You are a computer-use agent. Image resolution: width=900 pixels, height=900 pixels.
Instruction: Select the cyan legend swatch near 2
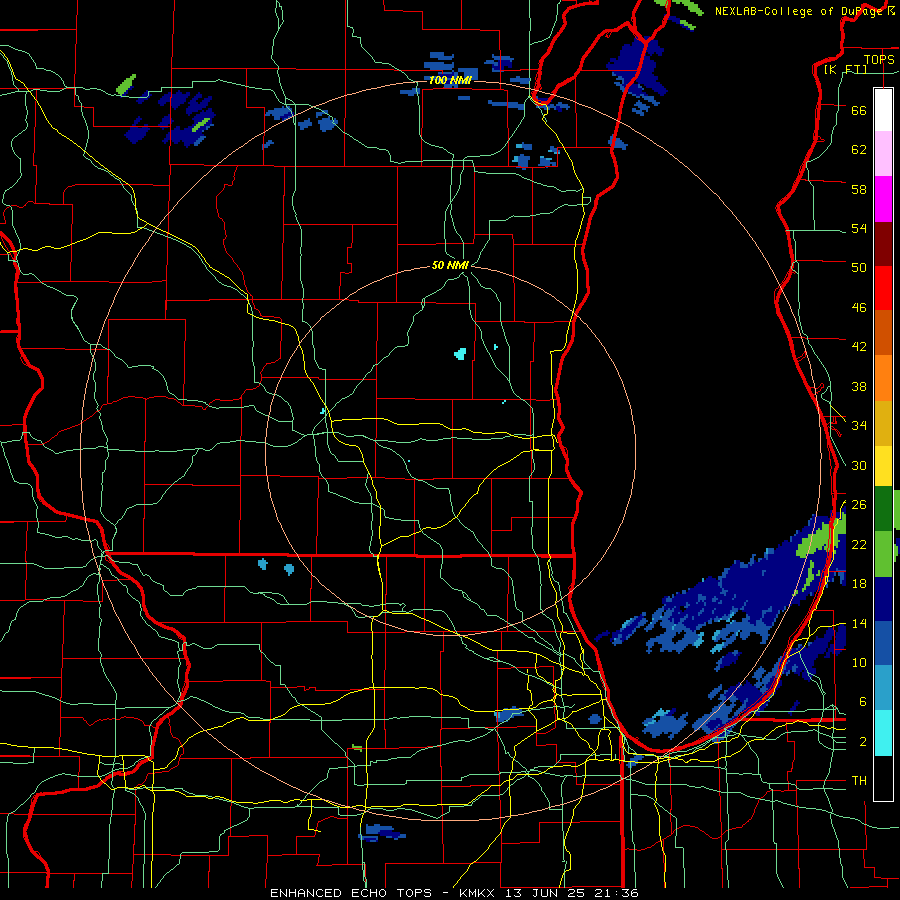(x=883, y=733)
